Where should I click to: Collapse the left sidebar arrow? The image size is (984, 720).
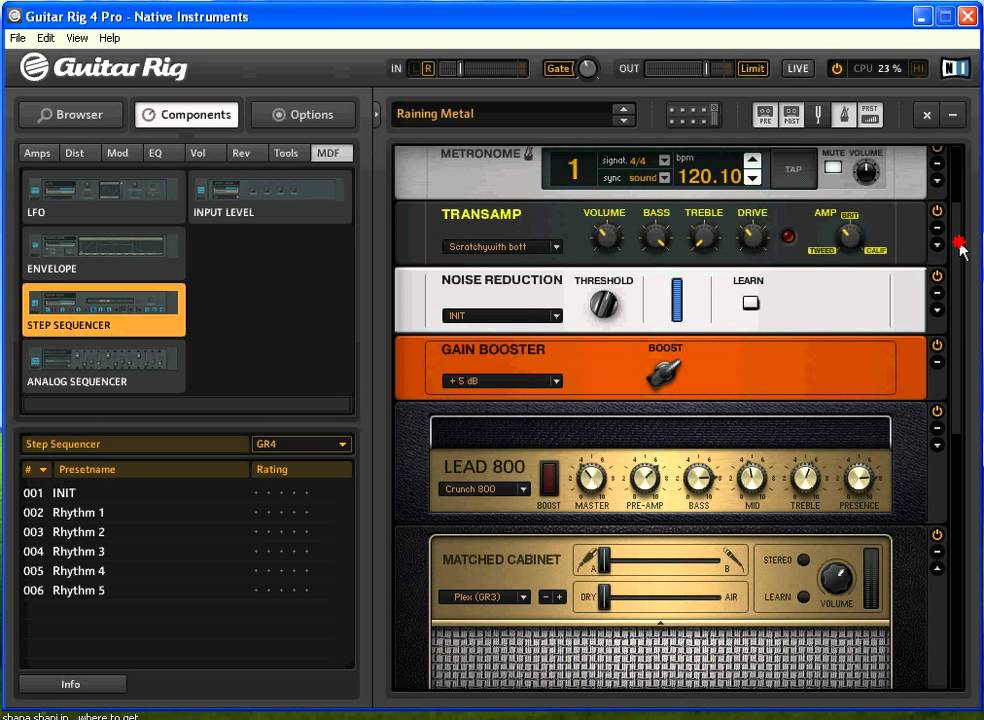point(377,115)
